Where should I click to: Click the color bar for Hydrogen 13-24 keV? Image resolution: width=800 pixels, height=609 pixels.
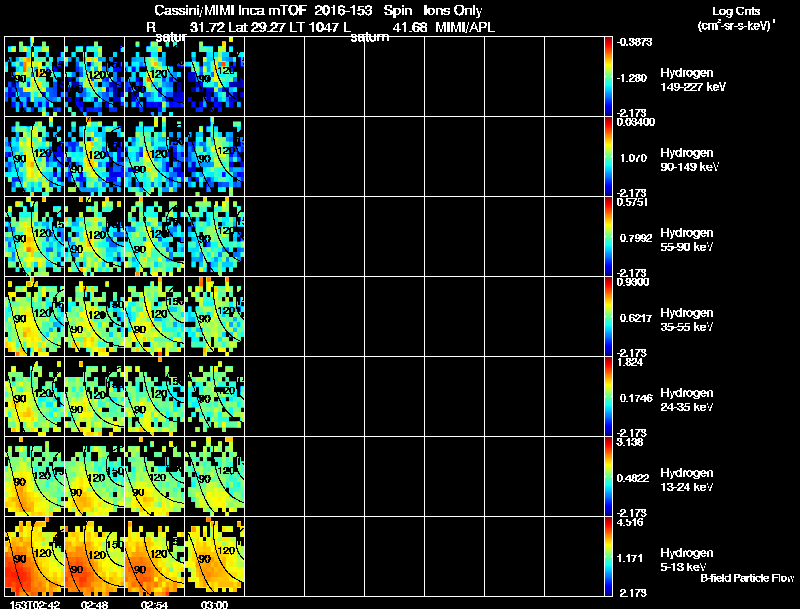pos(608,477)
